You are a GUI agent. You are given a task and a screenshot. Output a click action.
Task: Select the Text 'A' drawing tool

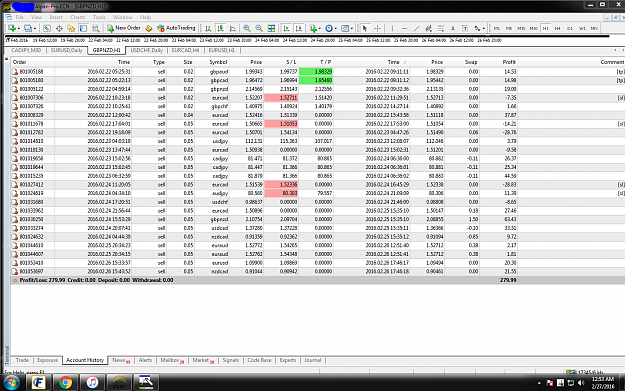pyautogui.click(x=453, y=28)
